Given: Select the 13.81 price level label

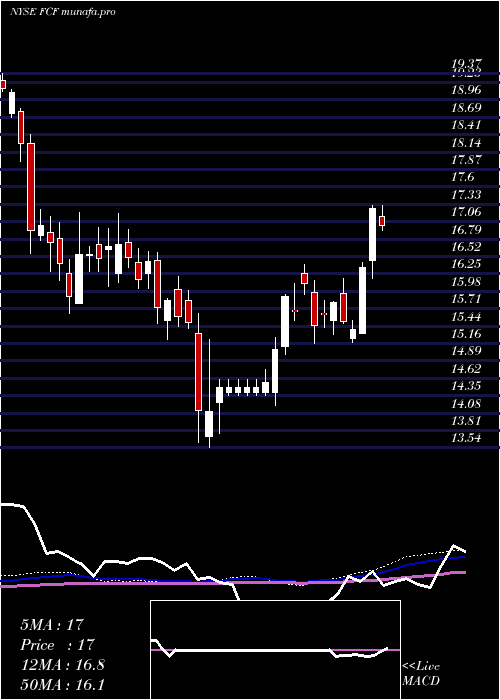Looking at the screenshot, I should pyautogui.click(x=467, y=421).
